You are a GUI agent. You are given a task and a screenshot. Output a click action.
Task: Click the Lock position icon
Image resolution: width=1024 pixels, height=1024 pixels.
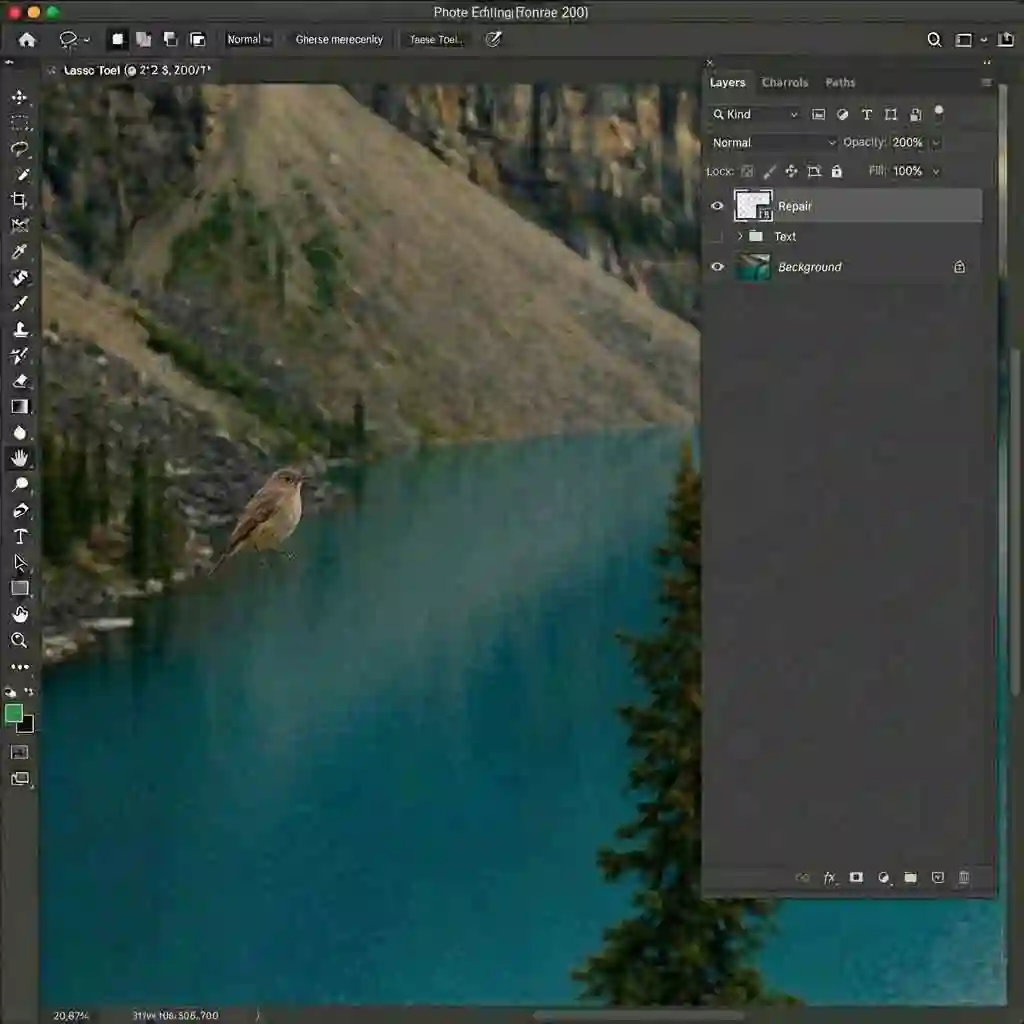click(x=791, y=171)
